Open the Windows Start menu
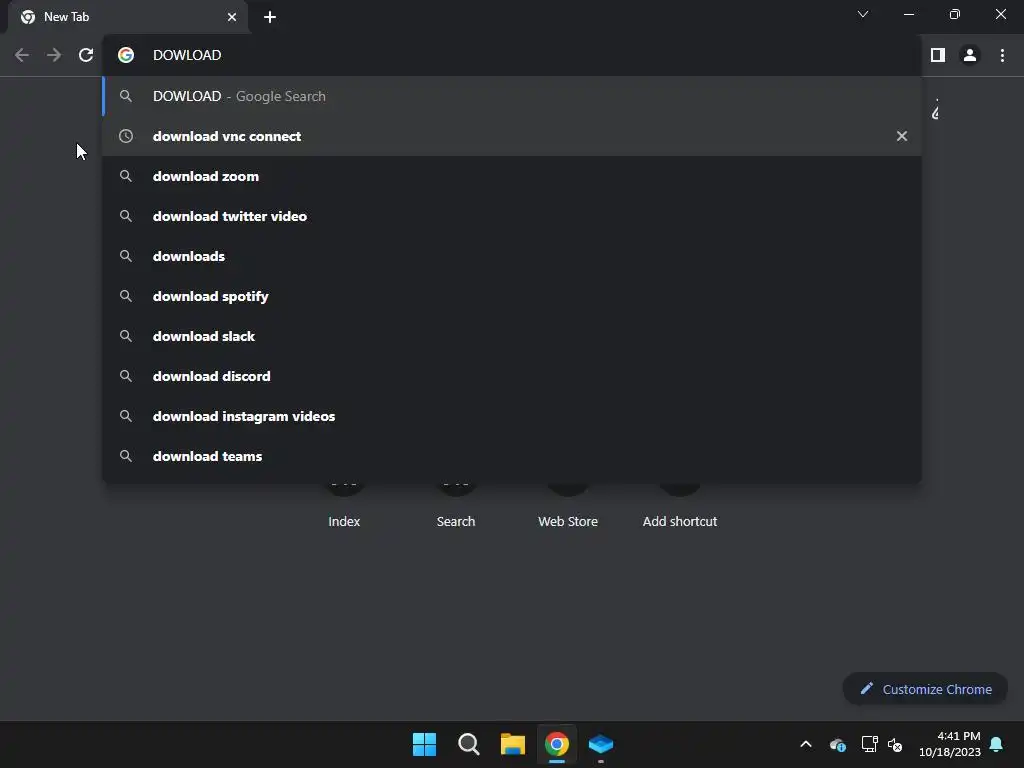 click(424, 744)
